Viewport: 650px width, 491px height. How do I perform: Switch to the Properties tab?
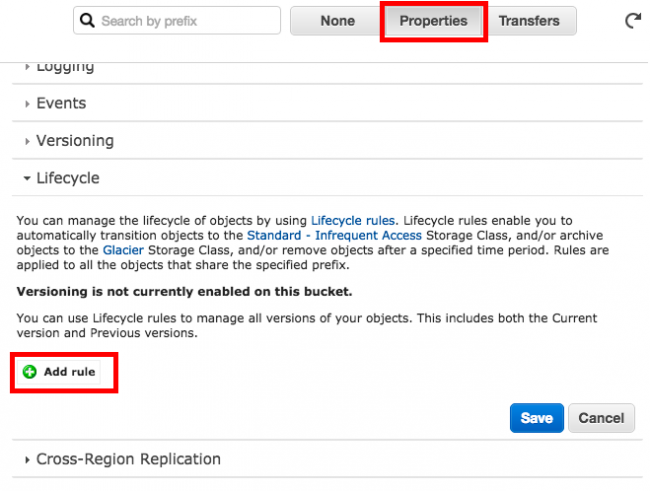coord(434,20)
